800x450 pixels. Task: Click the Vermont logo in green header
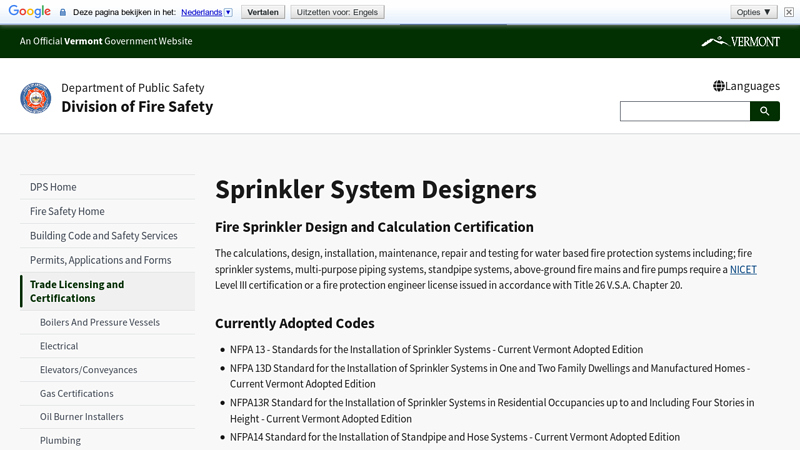[740, 41]
